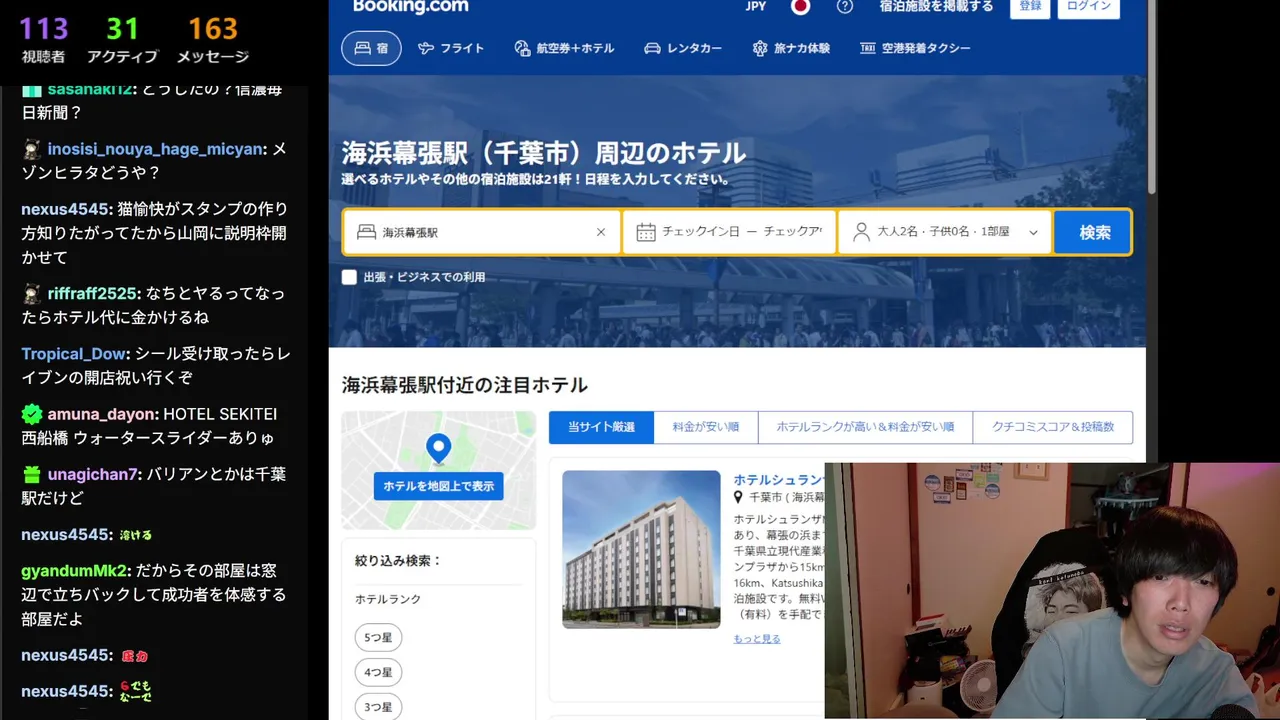
Task: Open the hotel building photo thumbnail
Action: coord(641,549)
